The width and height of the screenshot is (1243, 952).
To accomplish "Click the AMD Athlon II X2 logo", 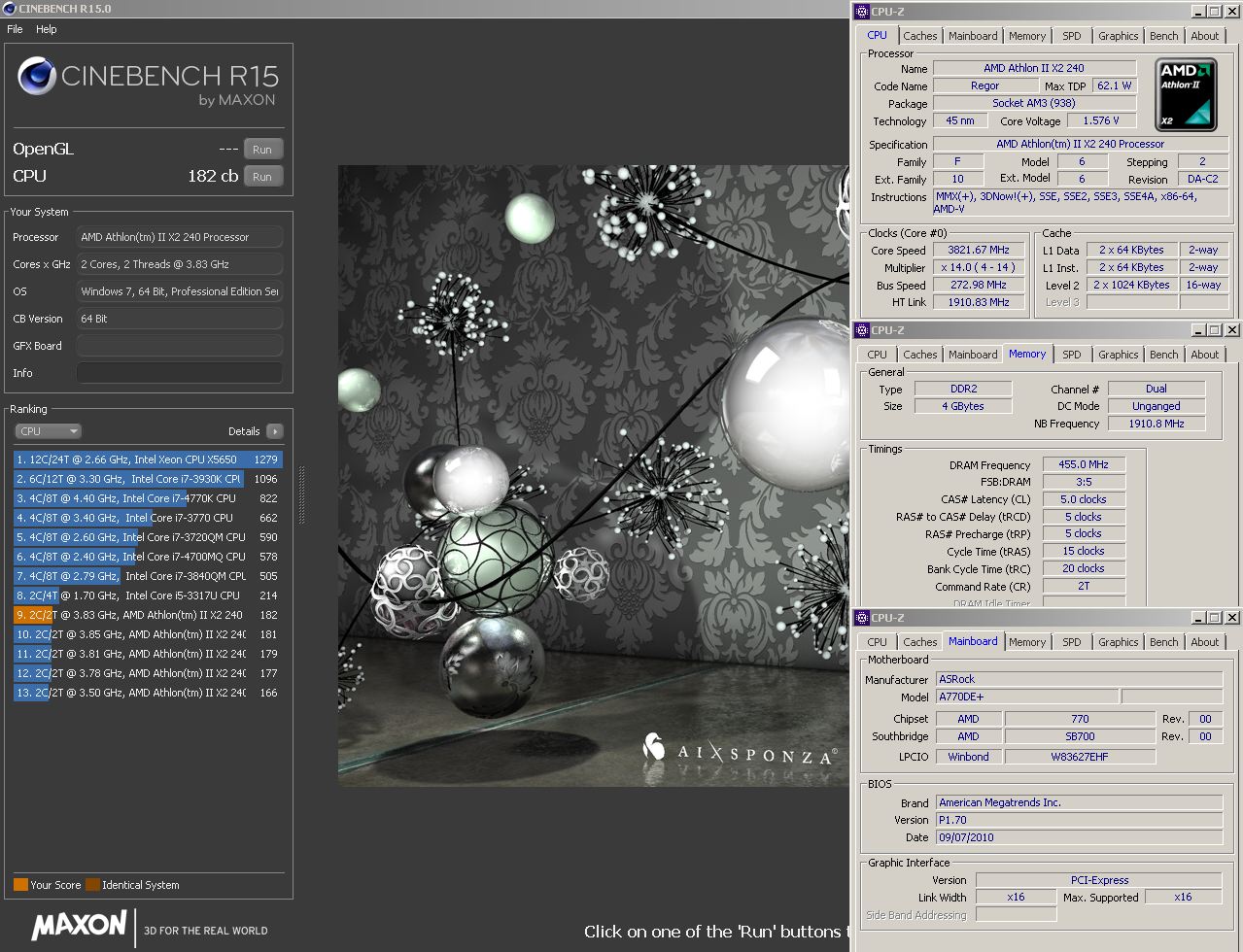I will click(x=1186, y=94).
